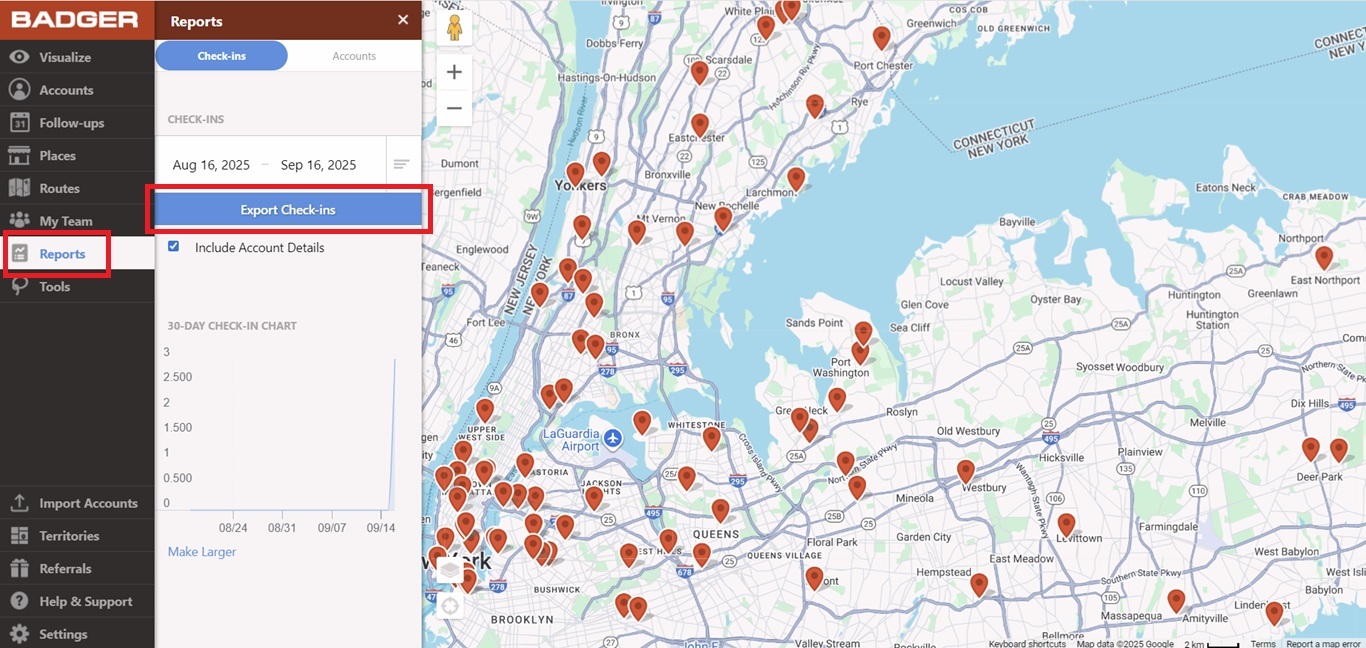This screenshot has width=1366, height=648.
Task: Select the pin below Scarsdale label
Action: tap(699, 72)
